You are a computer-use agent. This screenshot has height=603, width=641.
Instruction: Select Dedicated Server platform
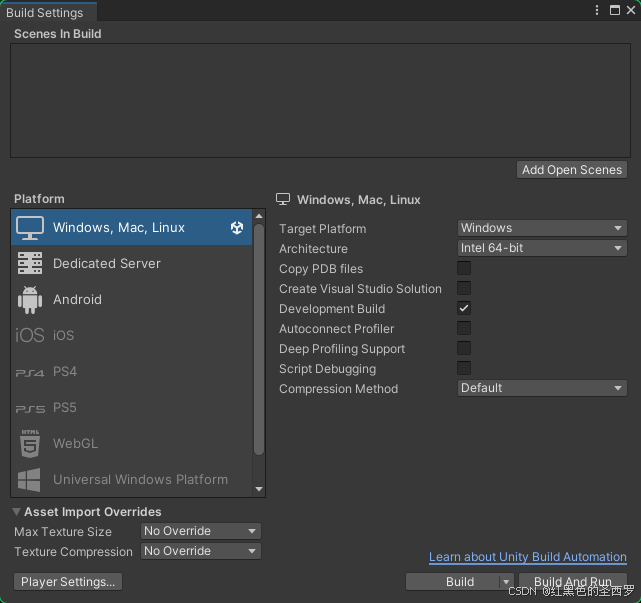(132, 263)
